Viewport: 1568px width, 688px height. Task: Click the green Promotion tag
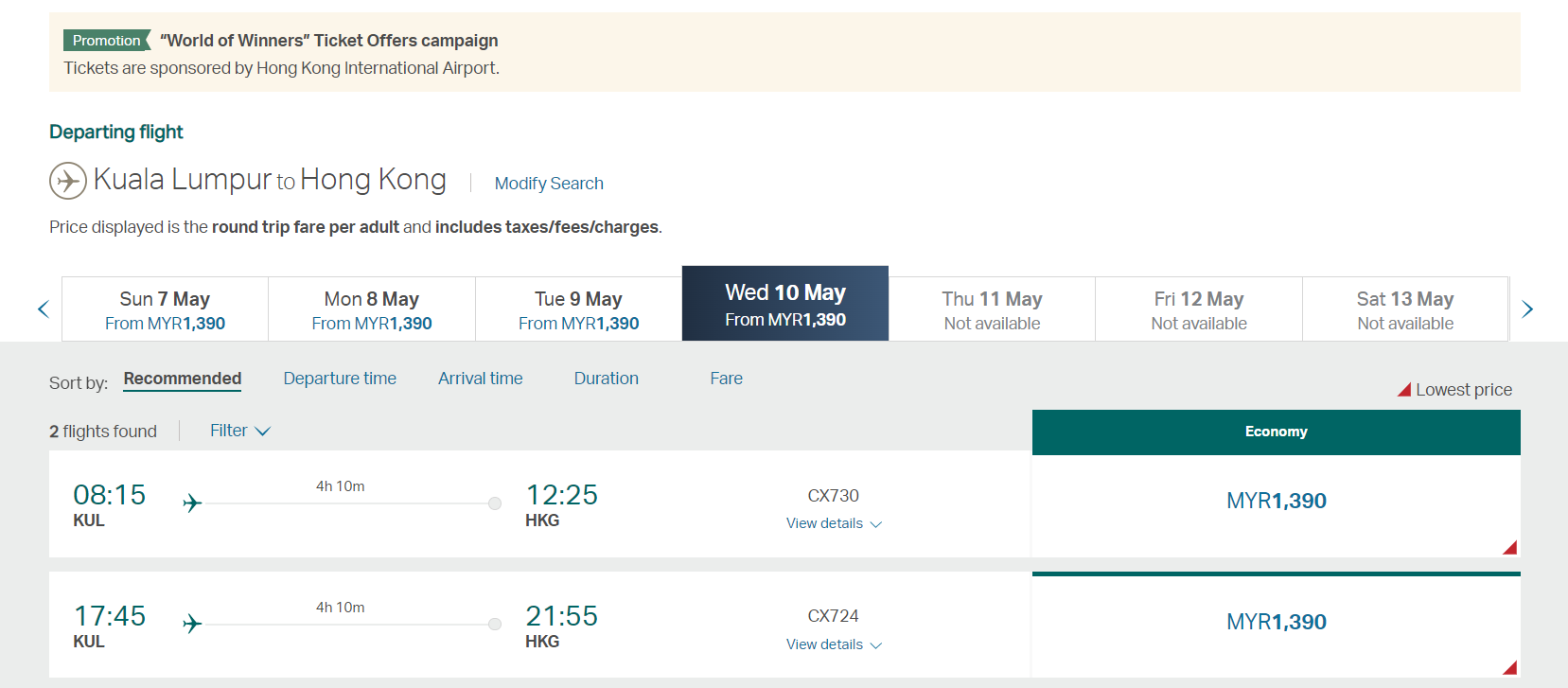click(107, 40)
